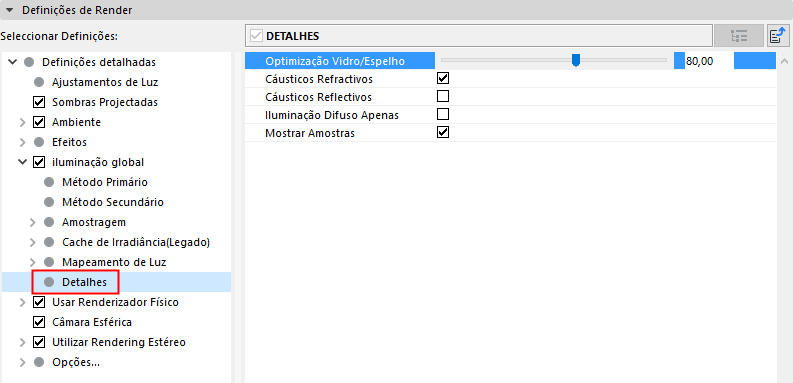This screenshot has width=793, height=383.
Task: Adjust the Optimização Vidro/Espelho slider handle
Action: [x=576, y=61]
